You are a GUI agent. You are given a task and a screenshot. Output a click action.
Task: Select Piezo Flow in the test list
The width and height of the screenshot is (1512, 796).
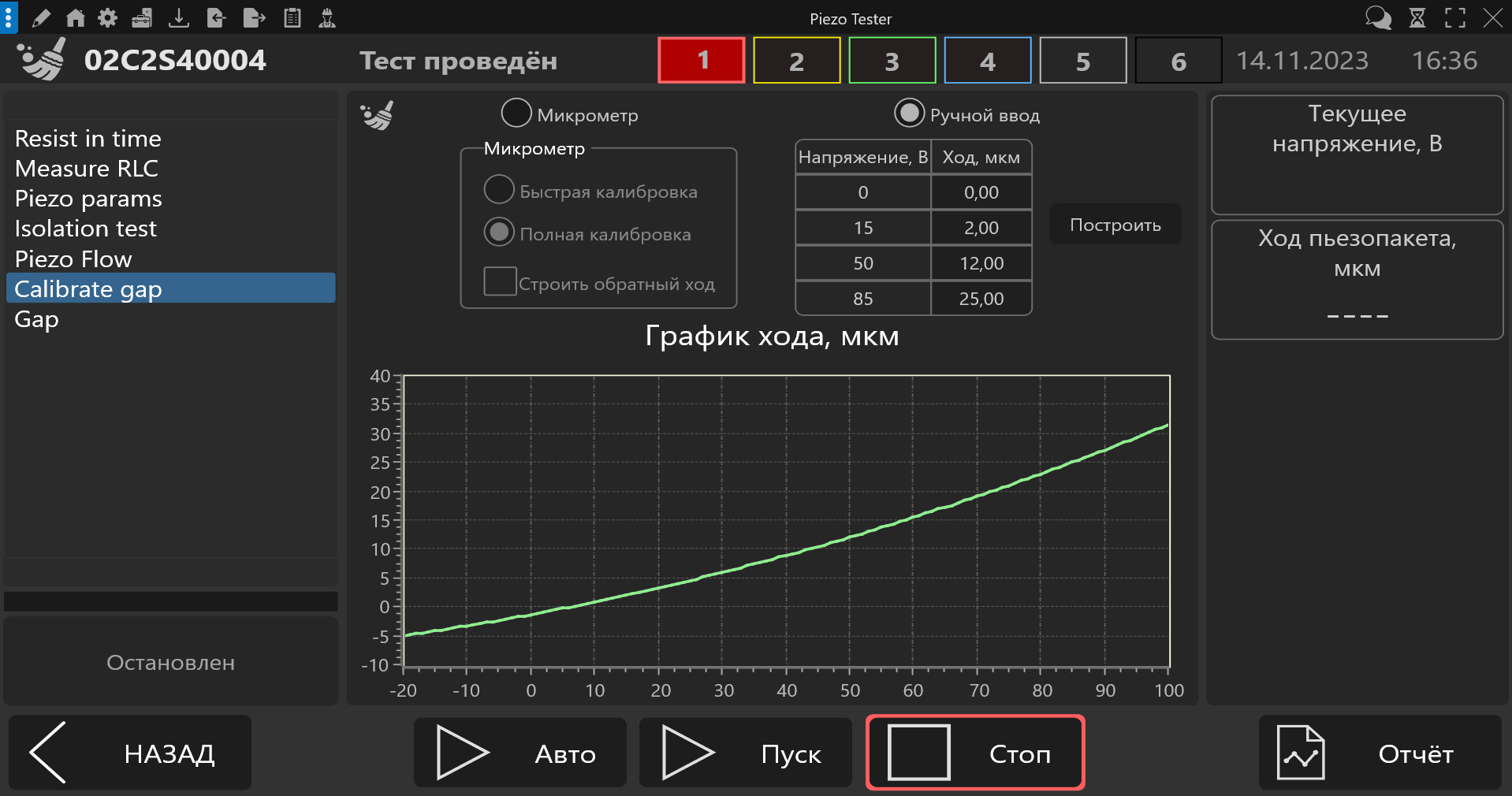pos(73,259)
